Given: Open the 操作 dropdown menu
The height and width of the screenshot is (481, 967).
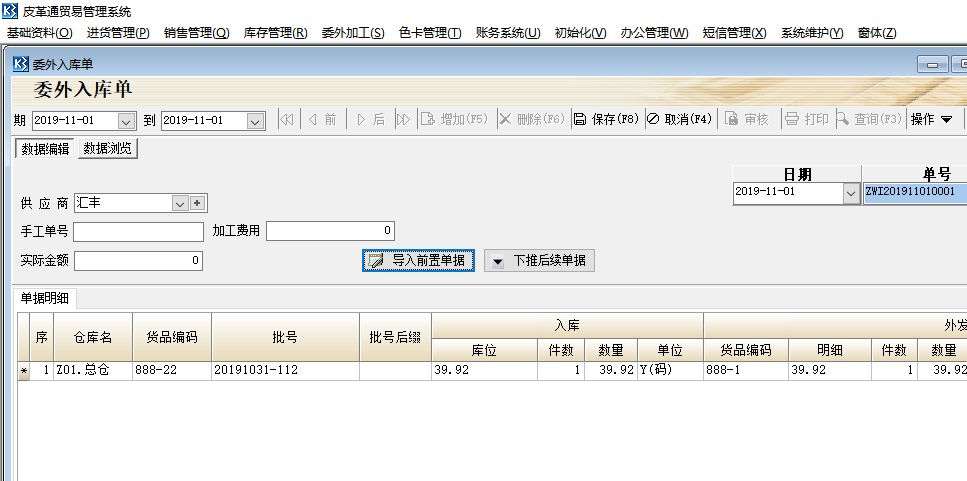Looking at the screenshot, I should point(932,120).
